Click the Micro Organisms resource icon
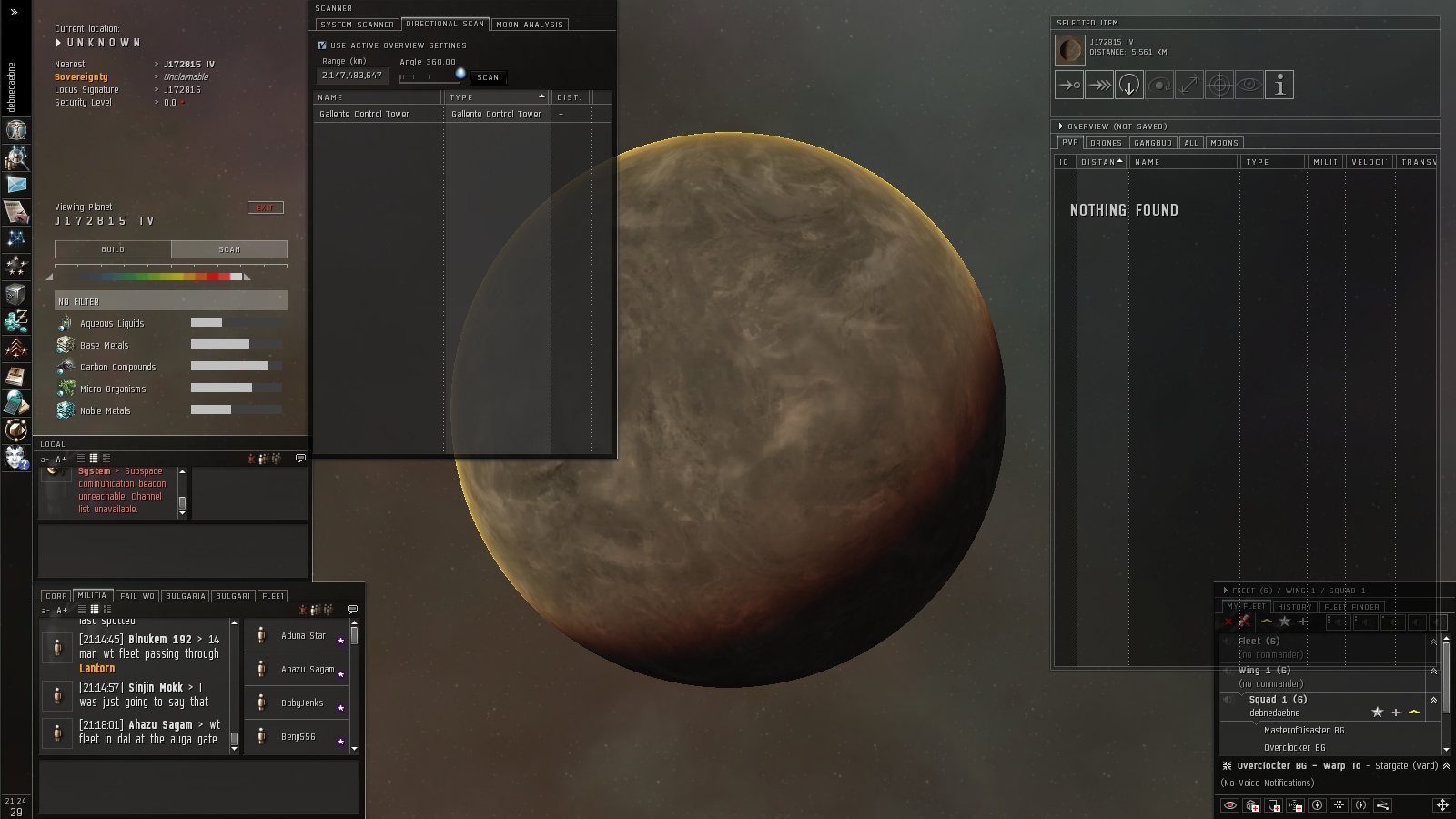This screenshot has width=1456, height=819. [65, 389]
